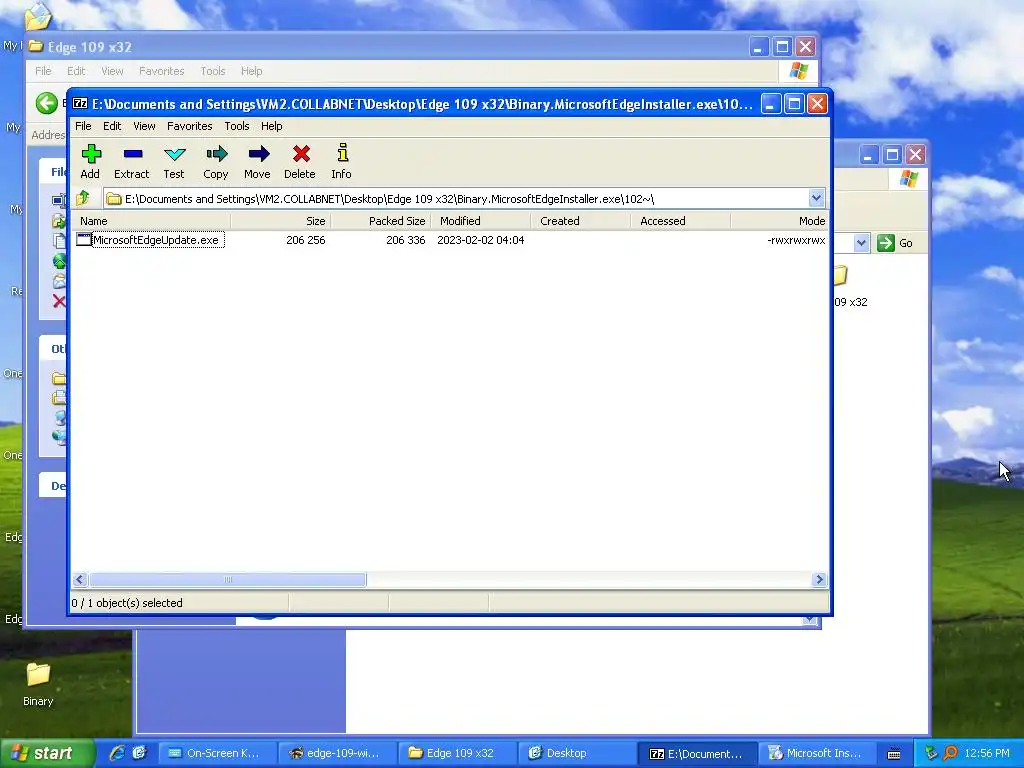This screenshot has width=1024, height=768.
Task: Open Edit menu in Edge 109 x32 window
Action: pyautogui.click(x=76, y=71)
